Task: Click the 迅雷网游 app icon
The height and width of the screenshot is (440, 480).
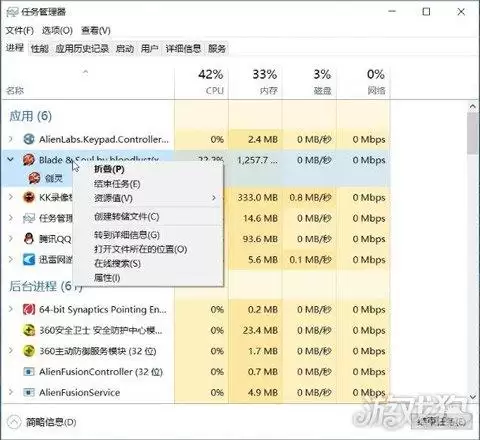Action: point(29,259)
